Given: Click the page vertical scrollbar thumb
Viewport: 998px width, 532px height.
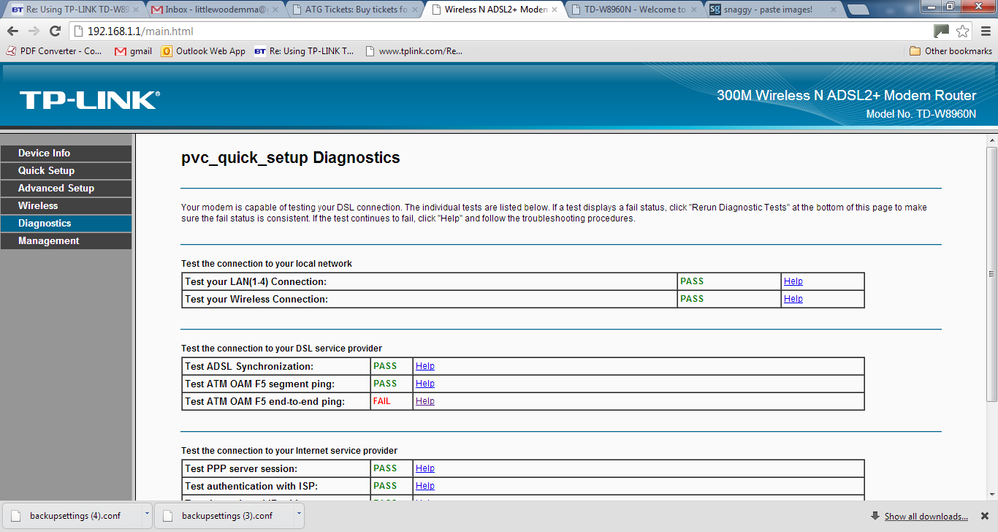Looking at the screenshot, I should pyautogui.click(x=992, y=274).
